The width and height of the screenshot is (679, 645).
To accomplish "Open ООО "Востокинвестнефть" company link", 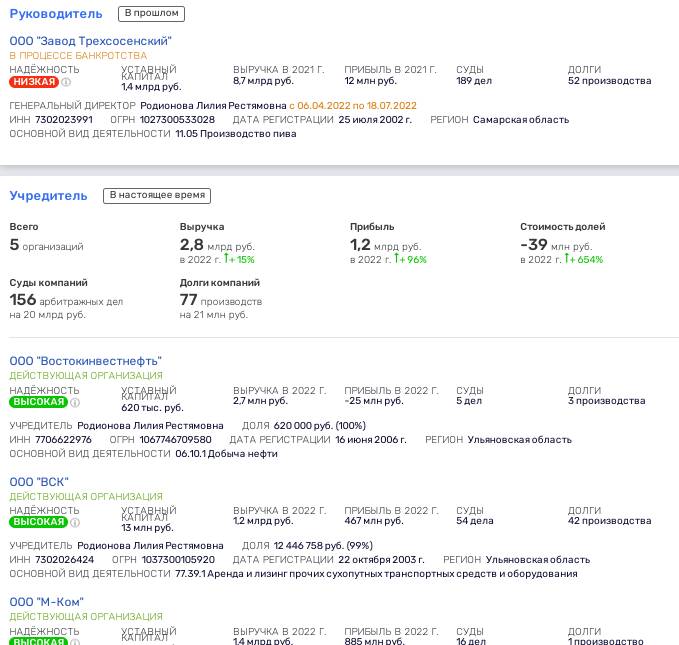I will click(85, 361).
